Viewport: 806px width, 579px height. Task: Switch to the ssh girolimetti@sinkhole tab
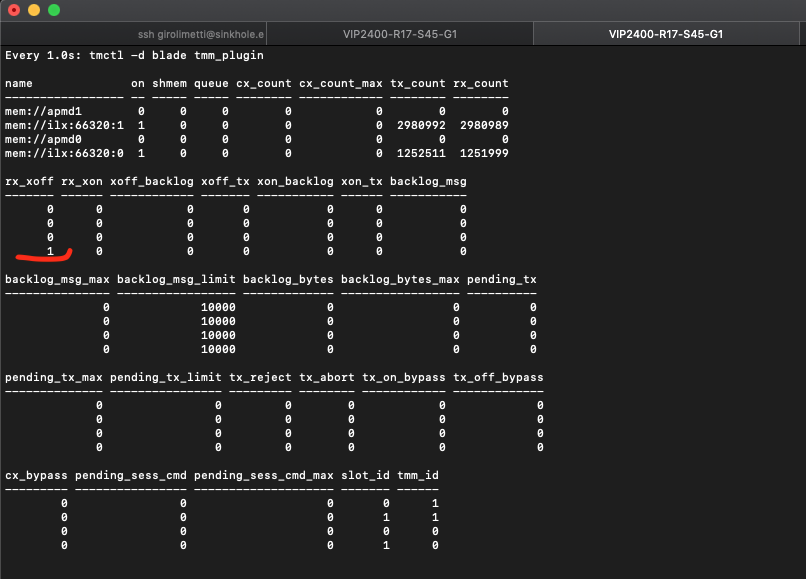(134, 34)
